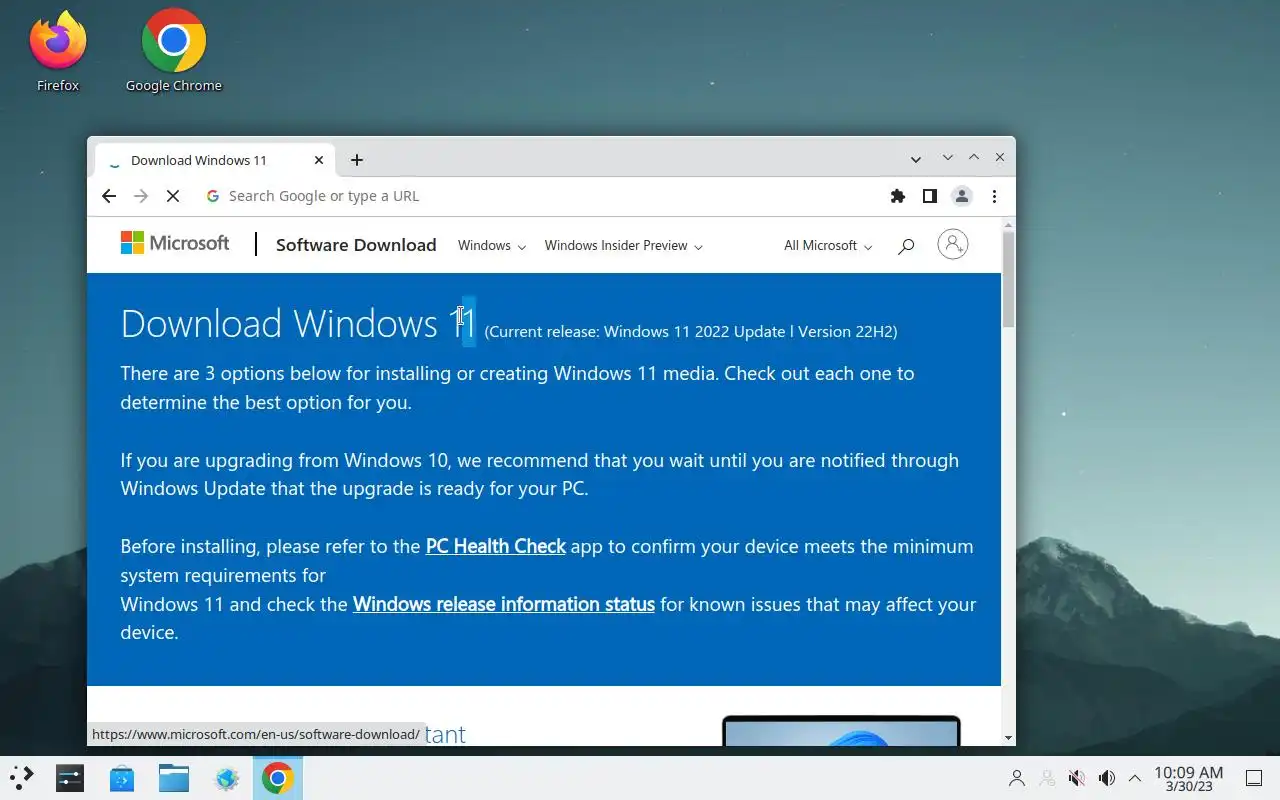Launch the Discover software store from the taskbar
The width and height of the screenshot is (1280, 800).
tap(122, 778)
